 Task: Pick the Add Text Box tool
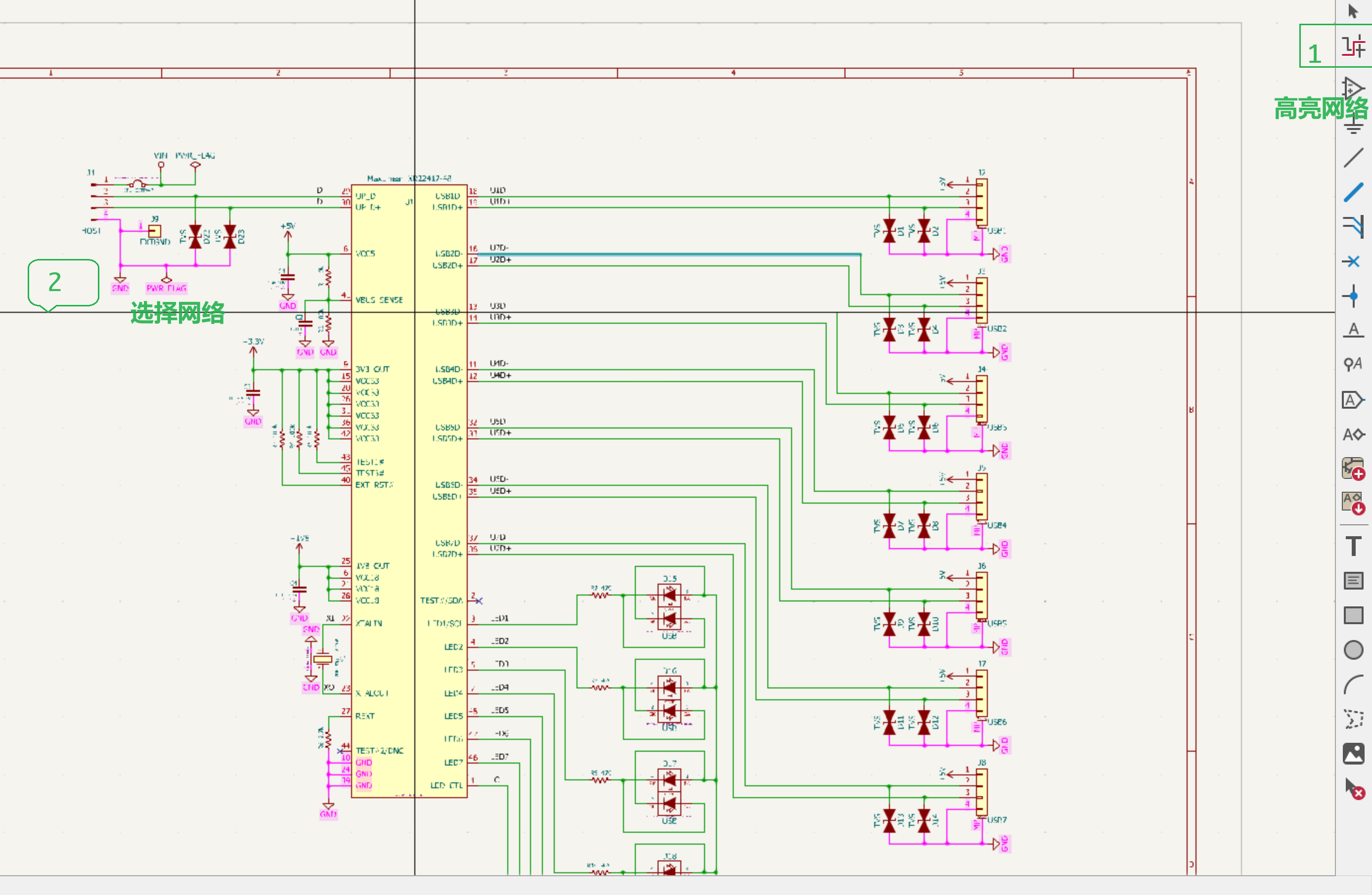tap(1353, 580)
